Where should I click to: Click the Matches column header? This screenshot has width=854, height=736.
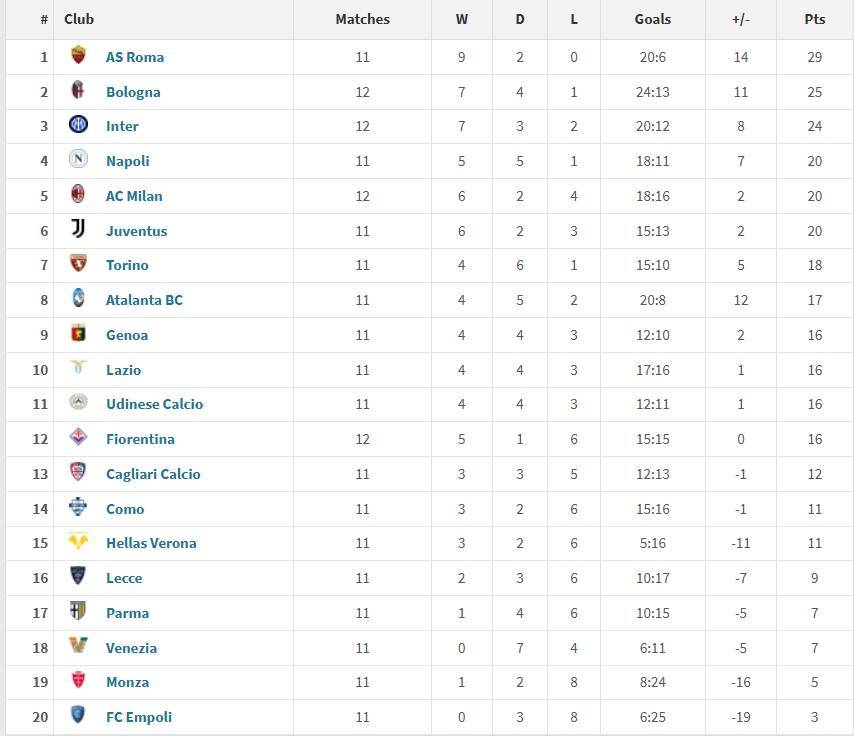pos(362,19)
